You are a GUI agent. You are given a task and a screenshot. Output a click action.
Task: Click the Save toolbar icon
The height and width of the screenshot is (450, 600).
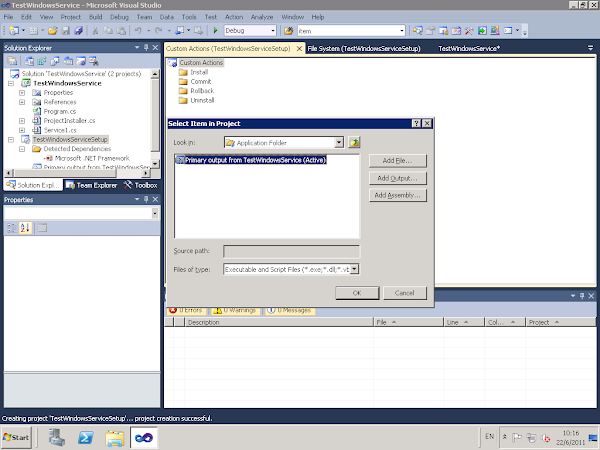tap(66, 31)
